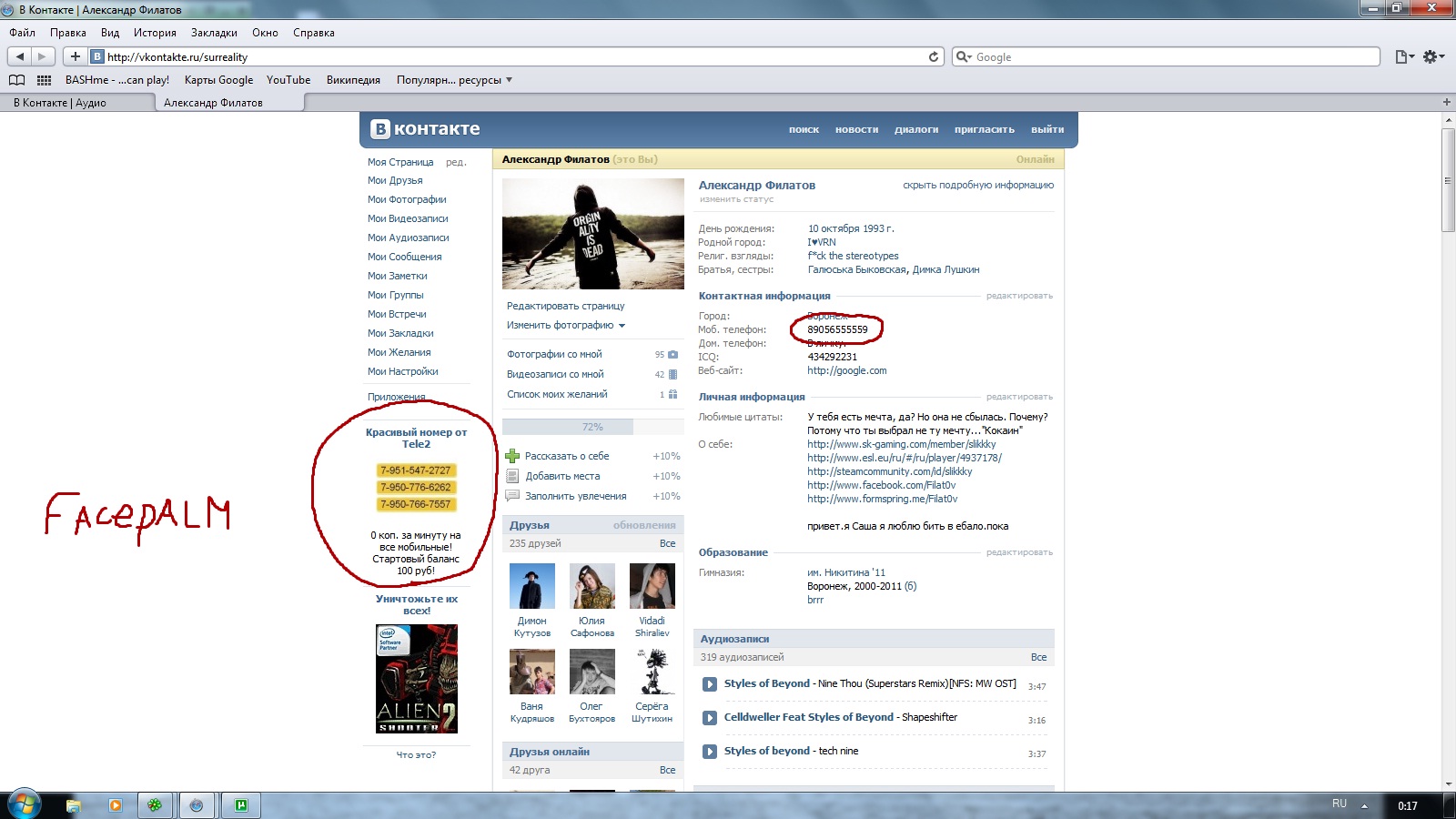Click 'Что это?' under the ad
This screenshot has height=819, width=1456.
417,754
